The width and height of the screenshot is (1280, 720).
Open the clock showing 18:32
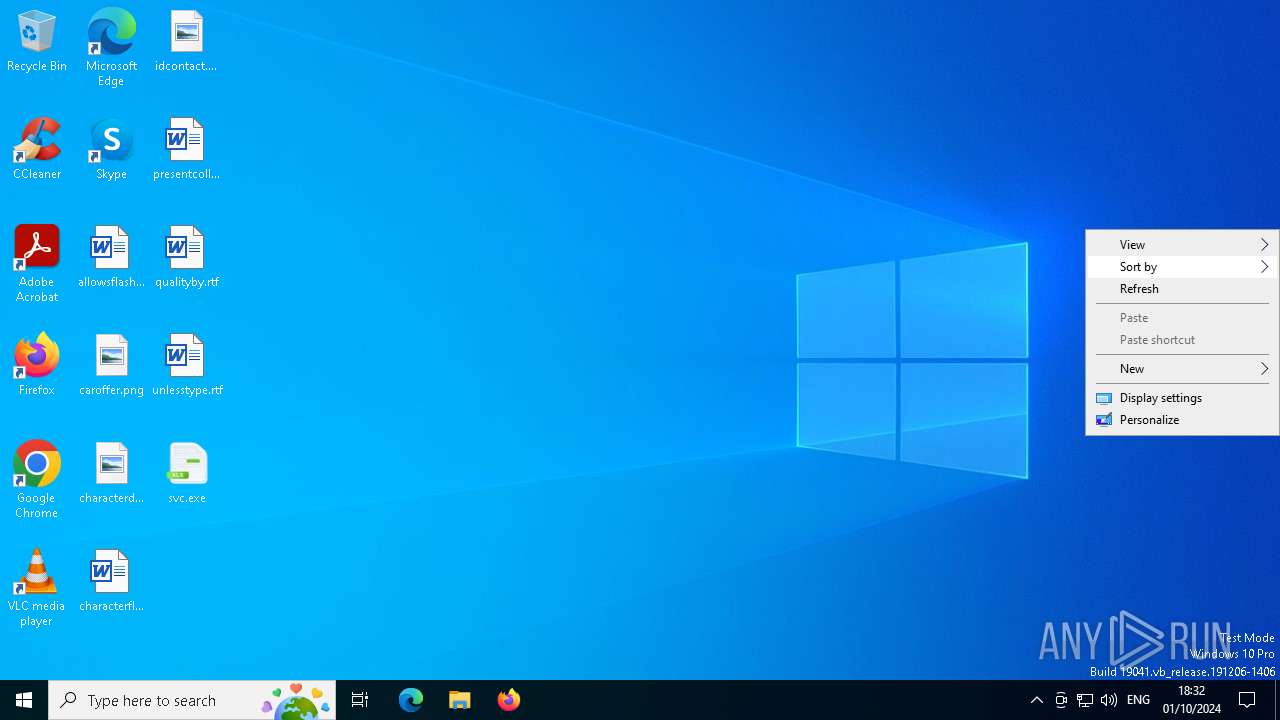point(1192,700)
